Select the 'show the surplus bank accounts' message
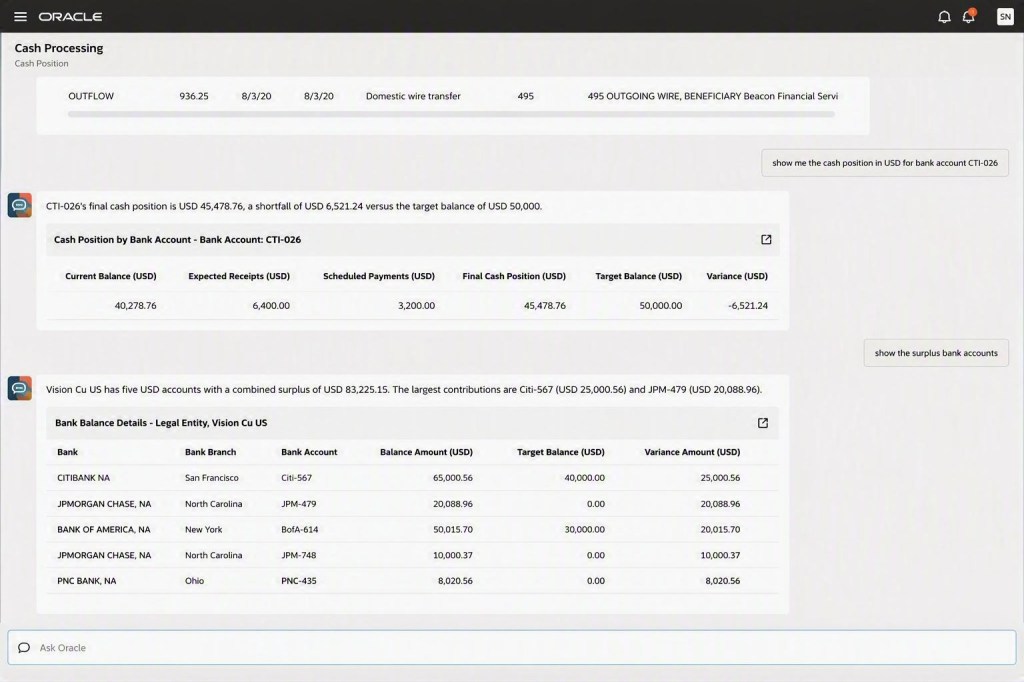The height and width of the screenshot is (682, 1024). (936, 353)
